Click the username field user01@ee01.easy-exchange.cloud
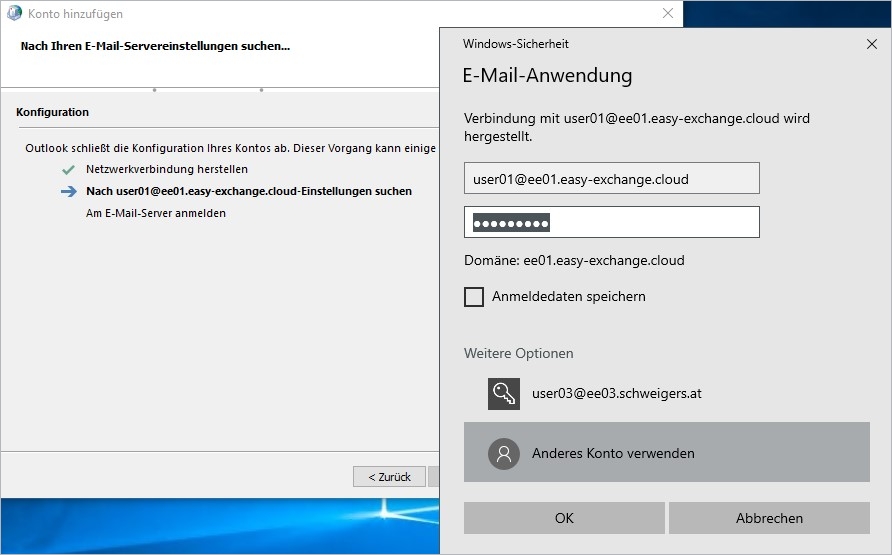Screen dimensions: 892x555 click(612, 178)
